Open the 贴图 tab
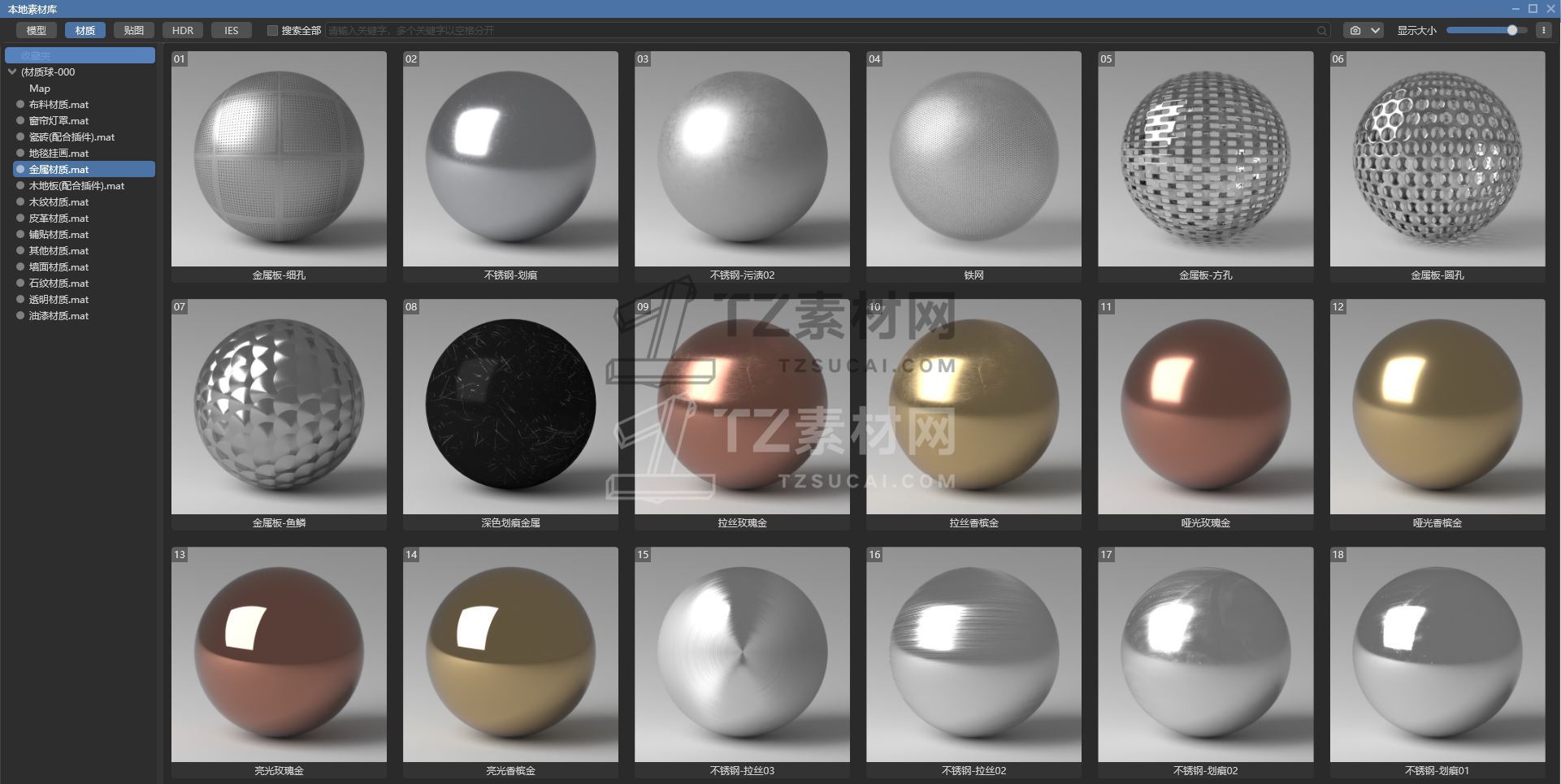Image resolution: width=1561 pixels, height=784 pixels. tap(133, 30)
